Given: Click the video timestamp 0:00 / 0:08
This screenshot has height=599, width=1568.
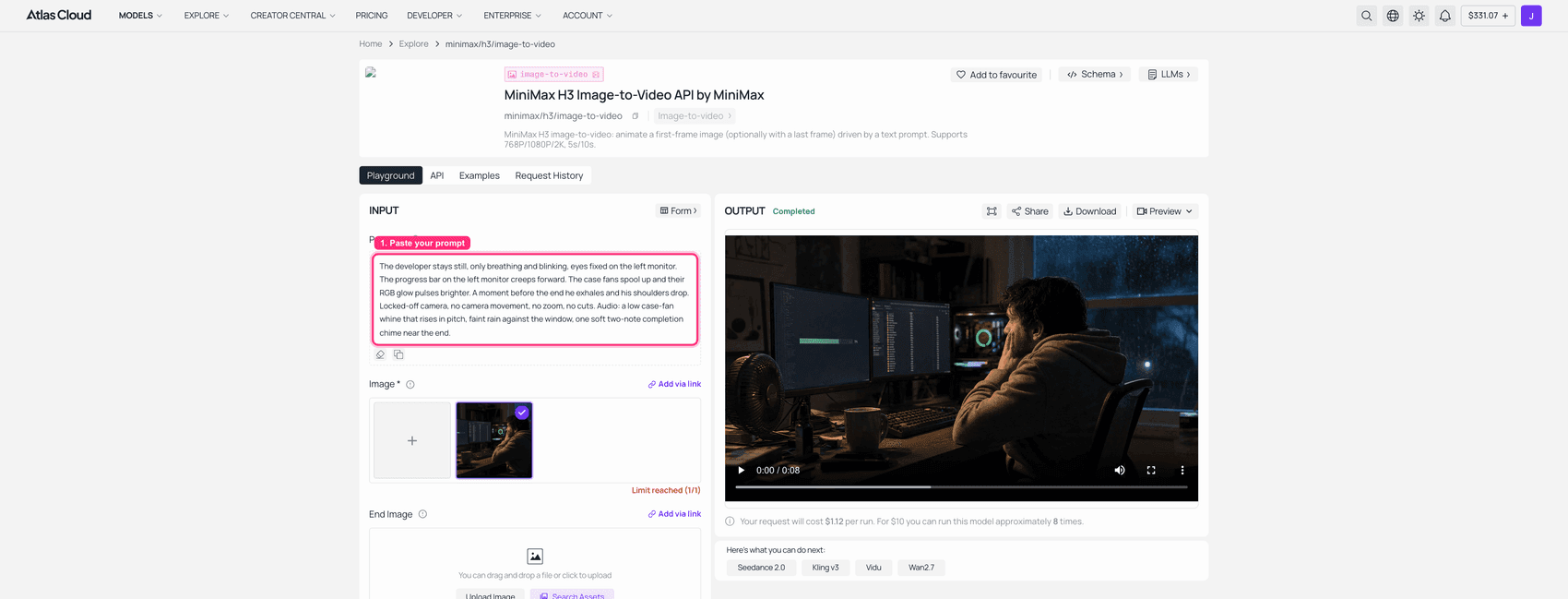Looking at the screenshot, I should tap(778, 470).
